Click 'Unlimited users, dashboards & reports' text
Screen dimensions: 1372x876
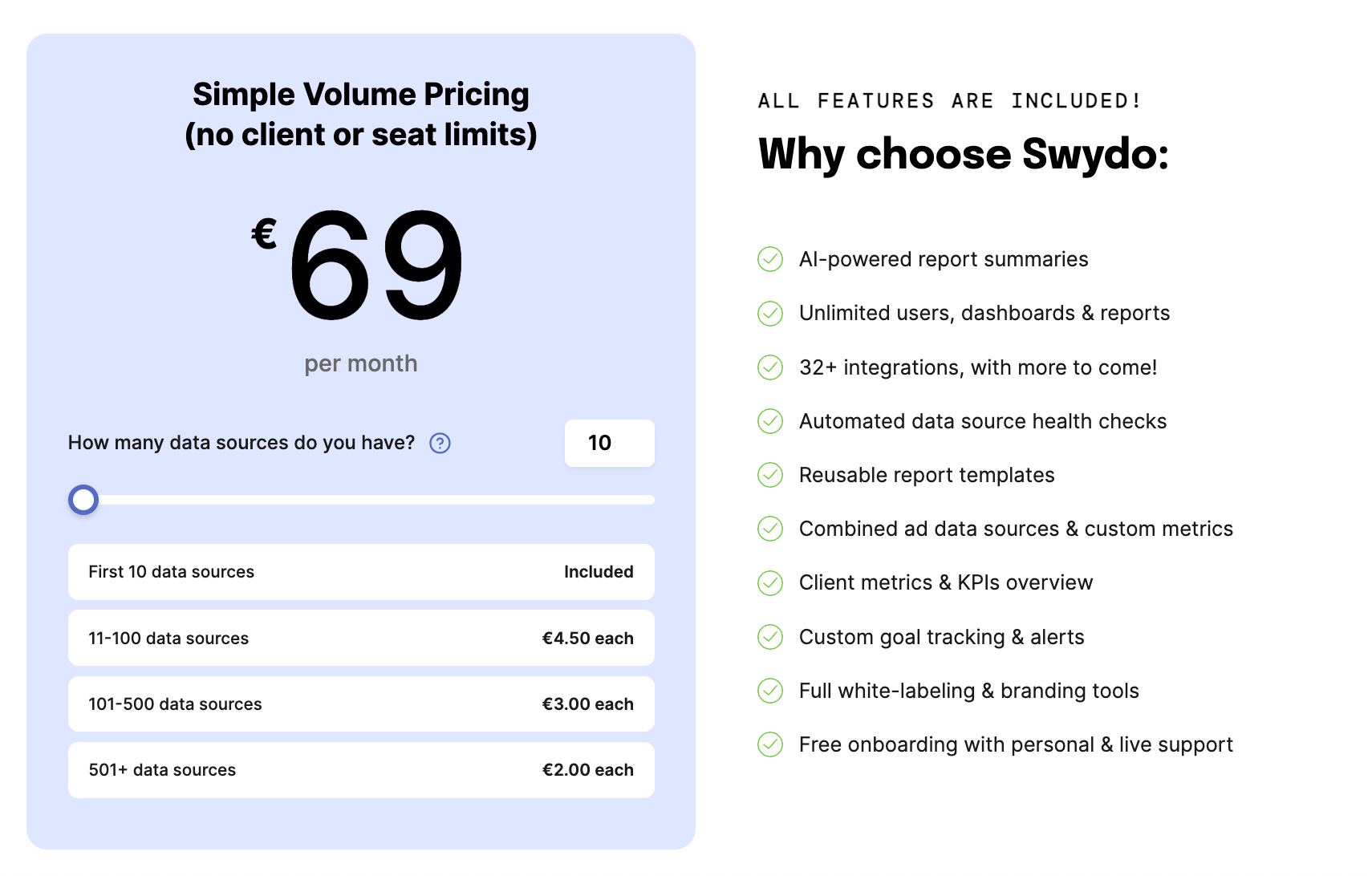coord(984,314)
